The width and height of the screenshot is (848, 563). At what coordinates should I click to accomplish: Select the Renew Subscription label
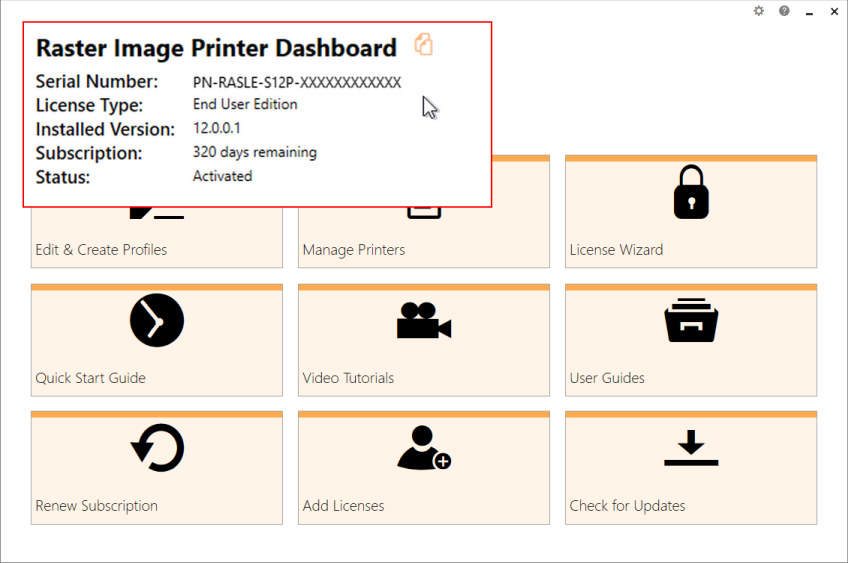click(96, 506)
